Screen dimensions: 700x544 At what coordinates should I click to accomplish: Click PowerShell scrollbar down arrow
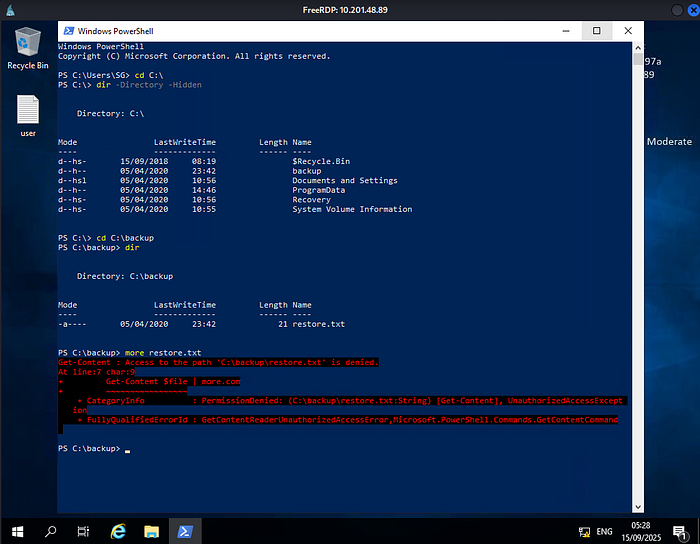pos(638,507)
